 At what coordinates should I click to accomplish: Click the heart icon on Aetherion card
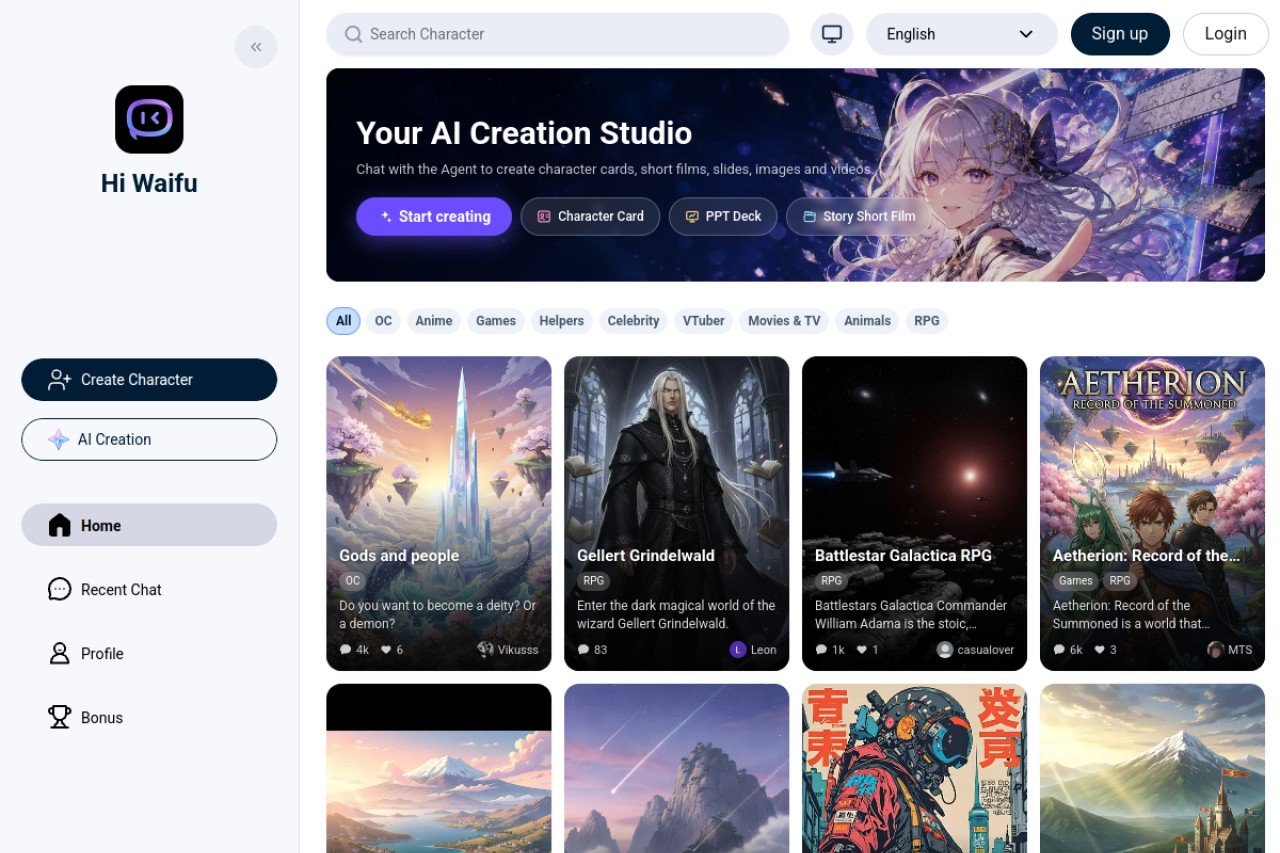[1099, 649]
